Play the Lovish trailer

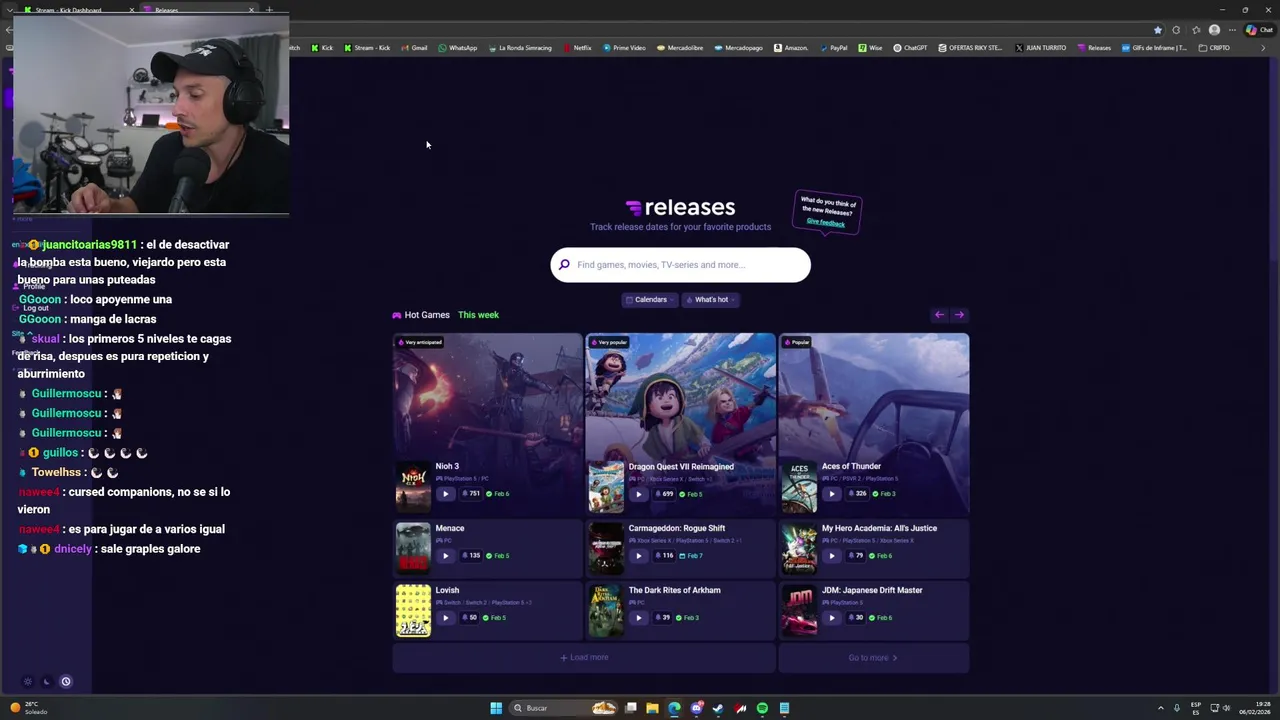pos(445,618)
